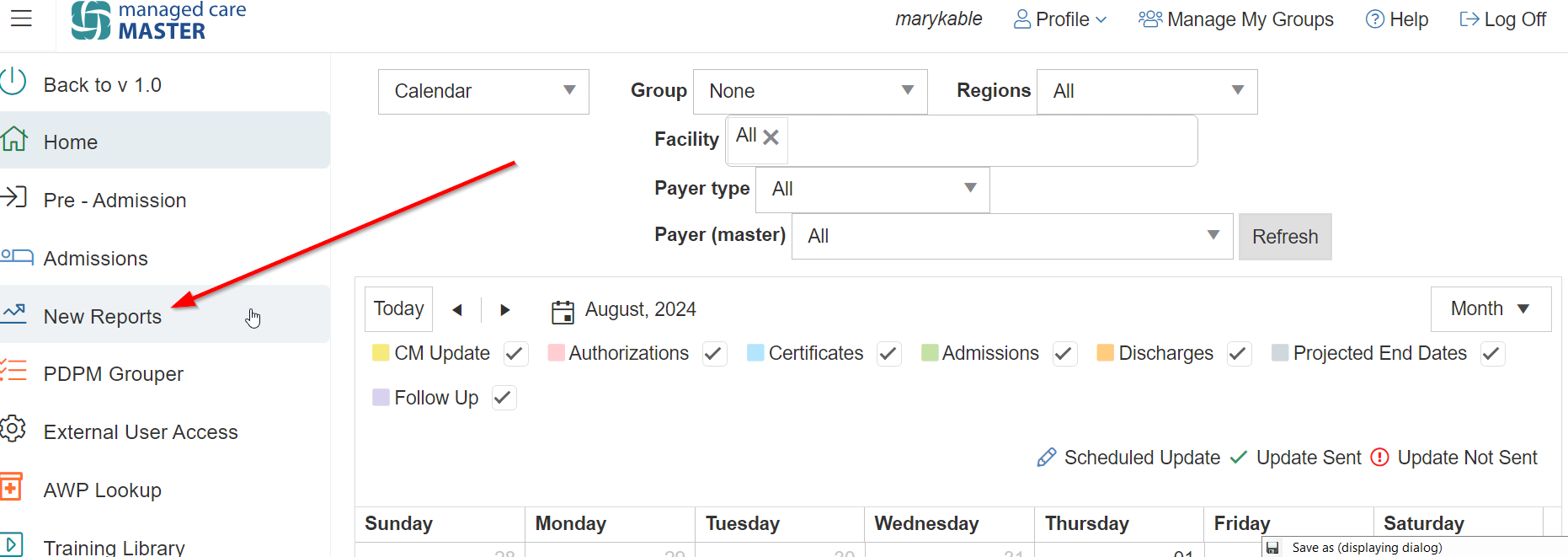The height and width of the screenshot is (557, 1568).
Task: Click the Managed Care Master logo
Action: tap(159, 20)
